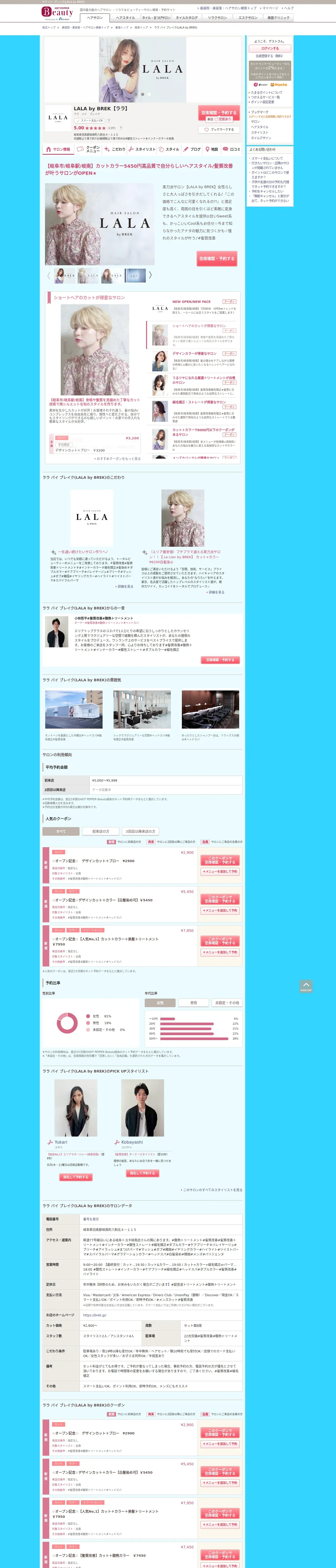This screenshot has height=1568, width=336.
Task: Filter popular coupons by 初来店の方
Action: [101, 832]
